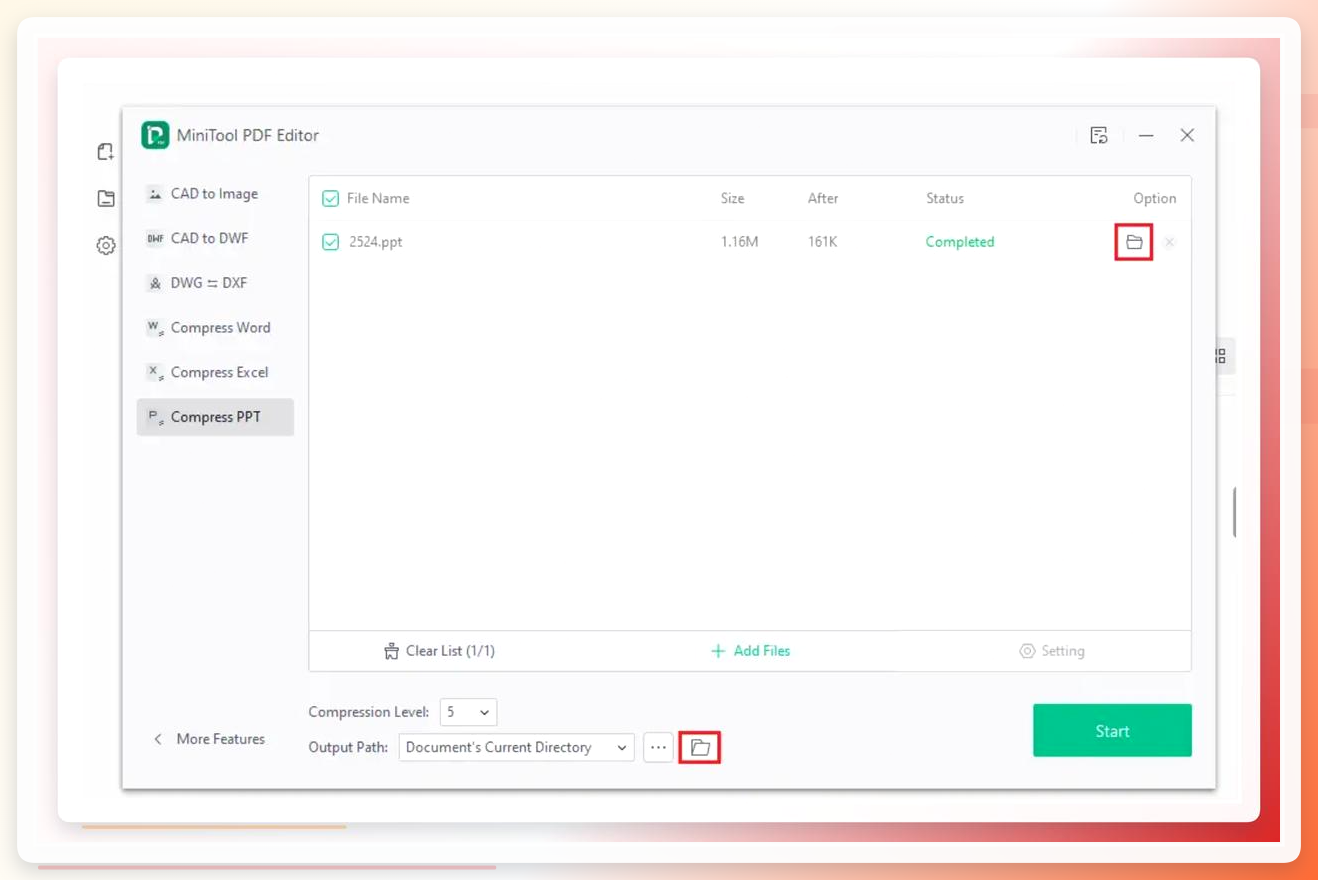Click Clear List (1/1)
This screenshot has height=880, width=1318.
pyautogui.click(x=439, y=651)
